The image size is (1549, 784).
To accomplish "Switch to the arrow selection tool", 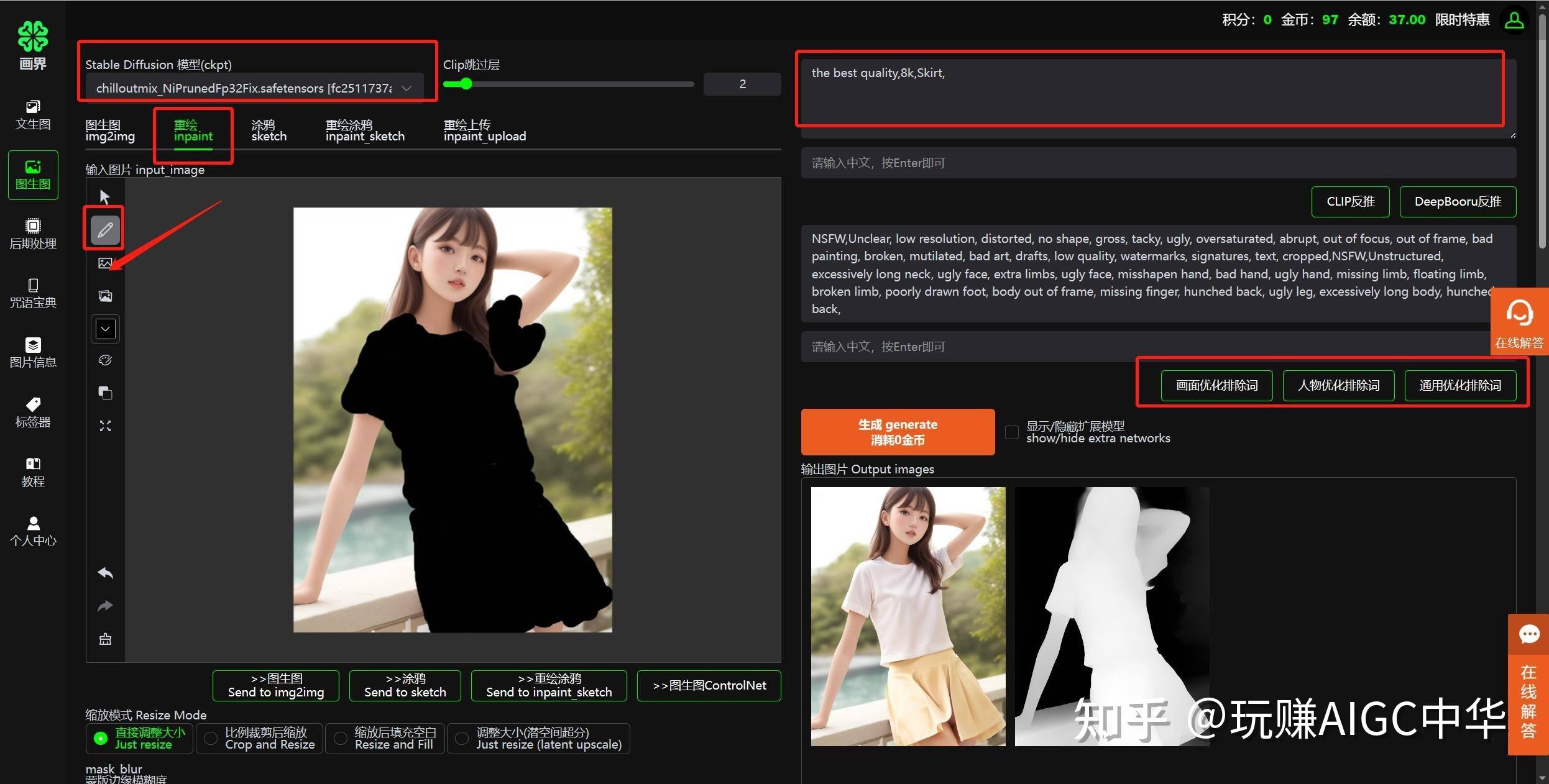I will (104, 196).
